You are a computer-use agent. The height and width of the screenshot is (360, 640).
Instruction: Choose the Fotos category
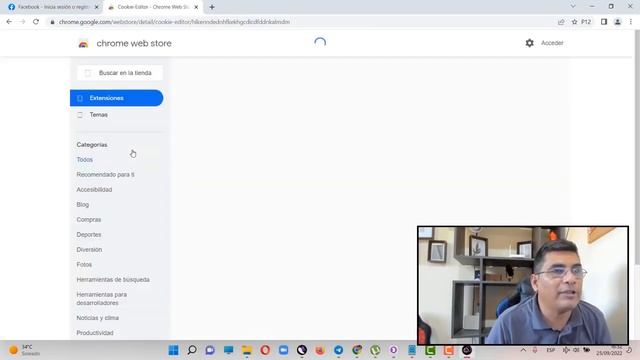[x=84, y=264]
